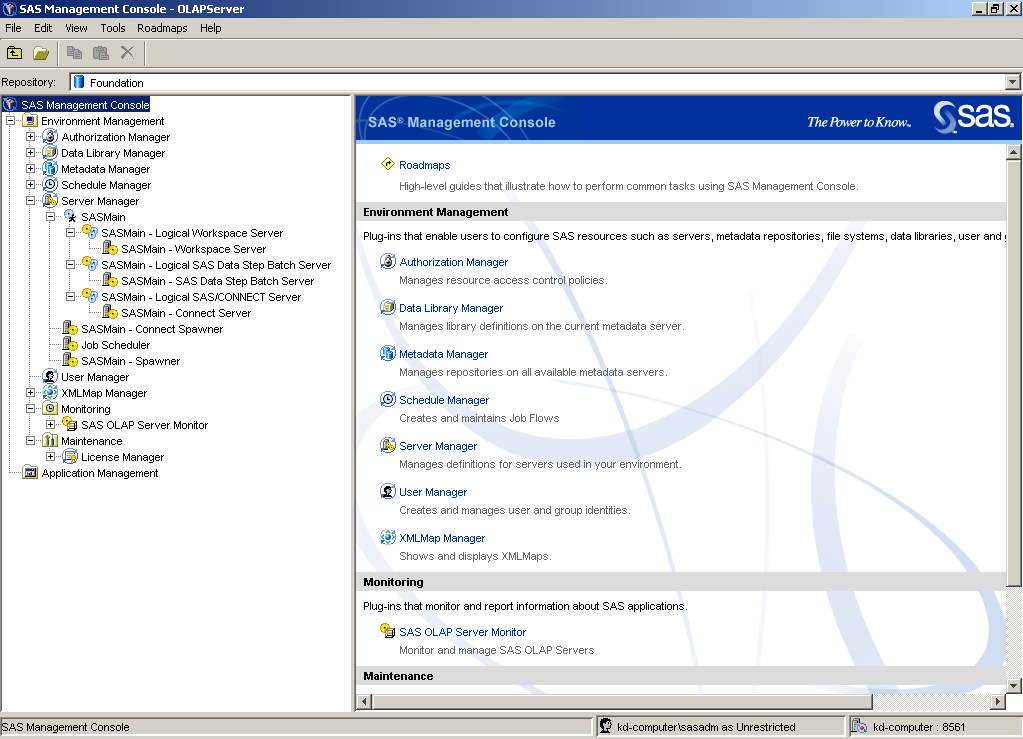The height and width of the screenshot is (739, 1023).
Task: Click the Open folder toolbar icon
Action: [41, 53]
